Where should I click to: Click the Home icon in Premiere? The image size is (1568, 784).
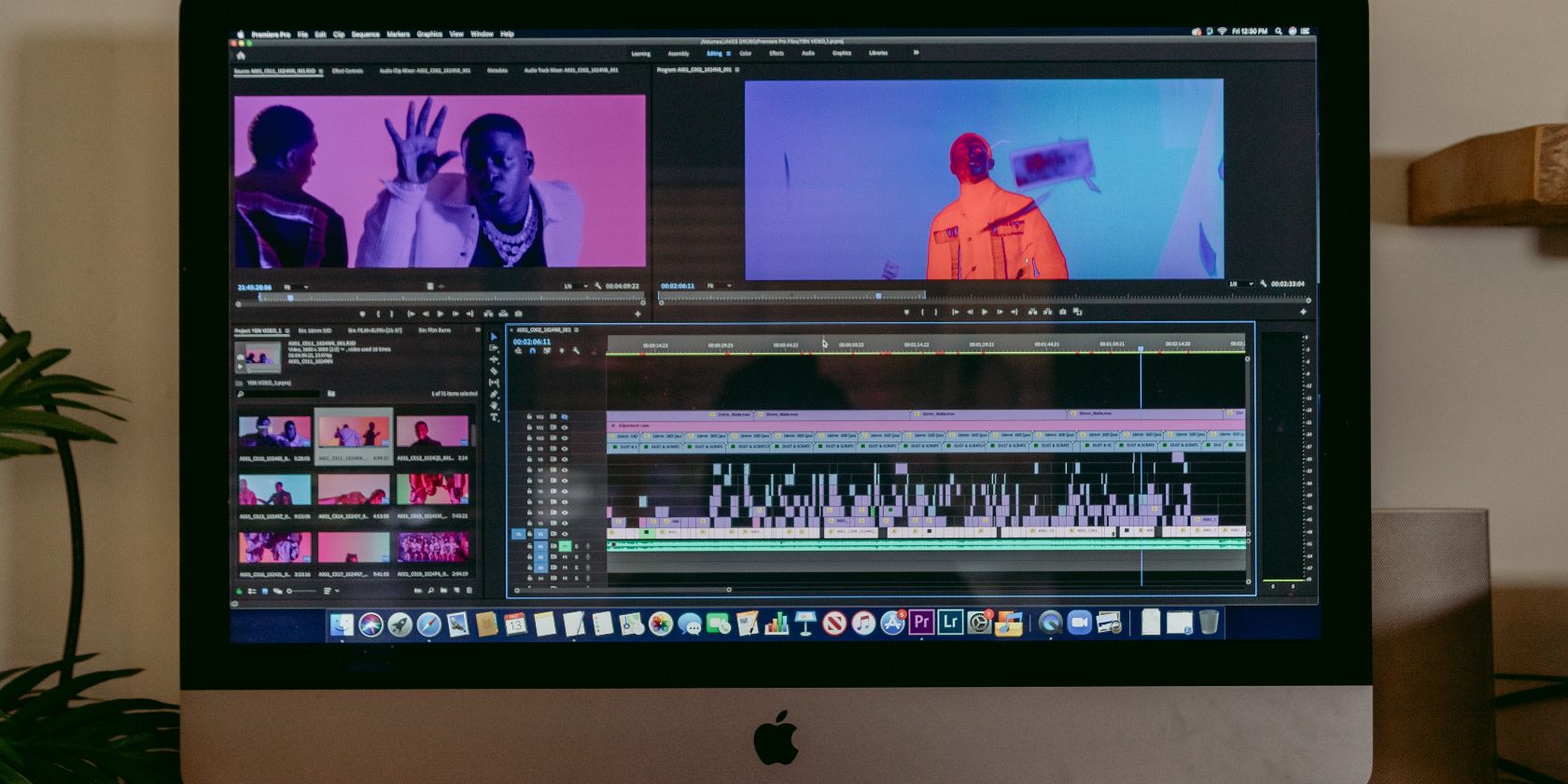click(x=241, y=55)
